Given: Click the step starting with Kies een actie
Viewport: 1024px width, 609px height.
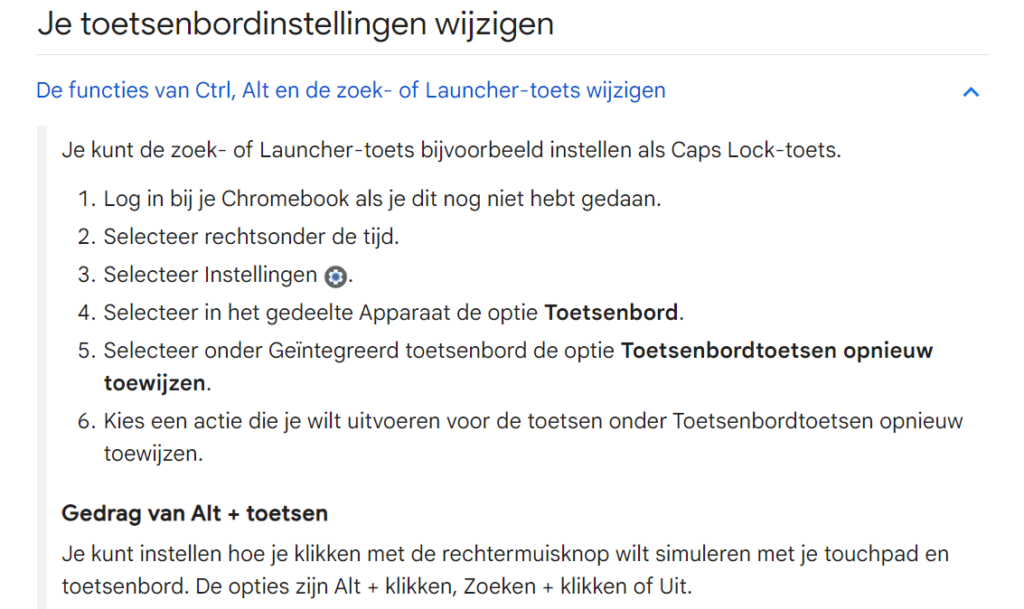Looking at the screenshot, I should click(533, 421).
